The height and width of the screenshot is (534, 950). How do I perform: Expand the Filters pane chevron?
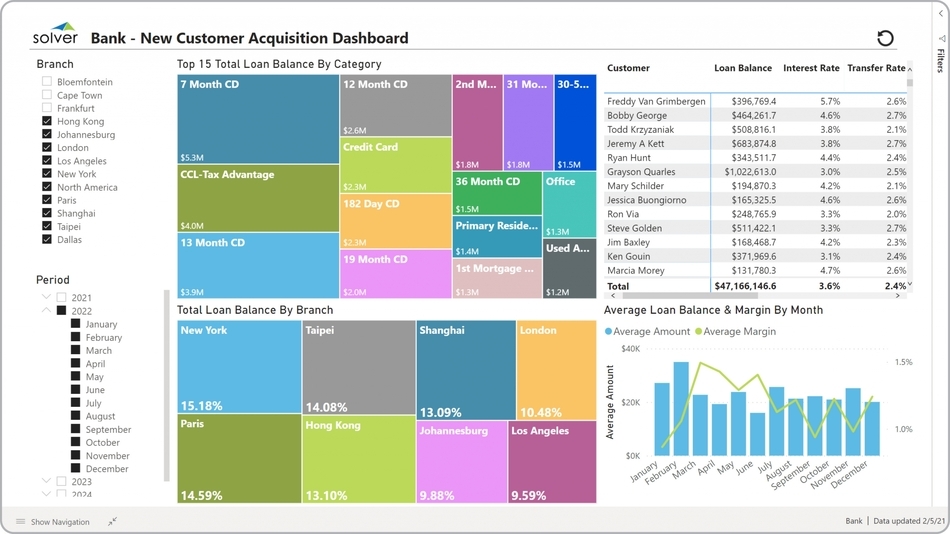941,14
